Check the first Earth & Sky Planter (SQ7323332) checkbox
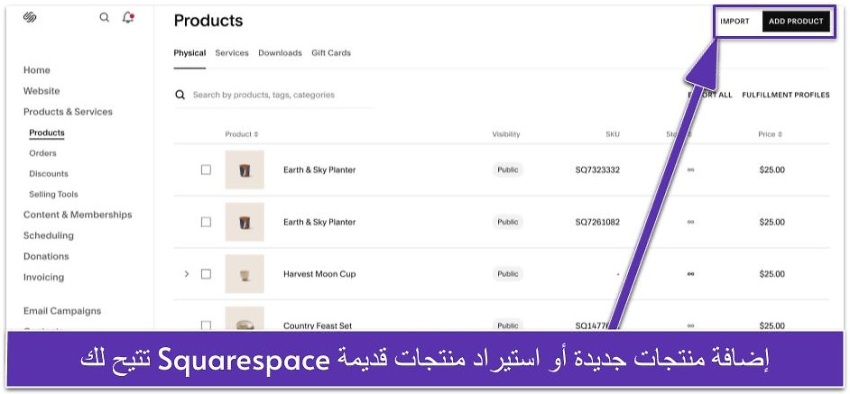The height and width of the screenshot is (394, 850). pyautogui.click(x=206, y=170)
